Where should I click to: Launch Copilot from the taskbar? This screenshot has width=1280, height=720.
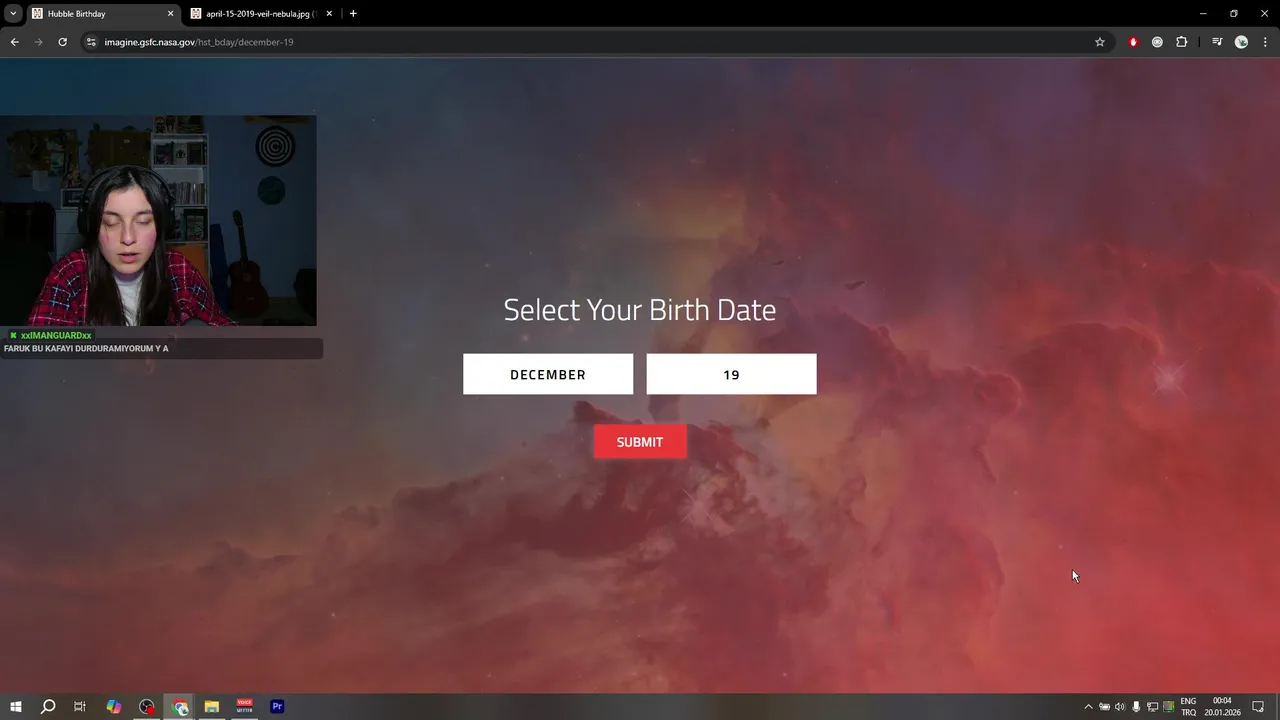tap(114, 707)
